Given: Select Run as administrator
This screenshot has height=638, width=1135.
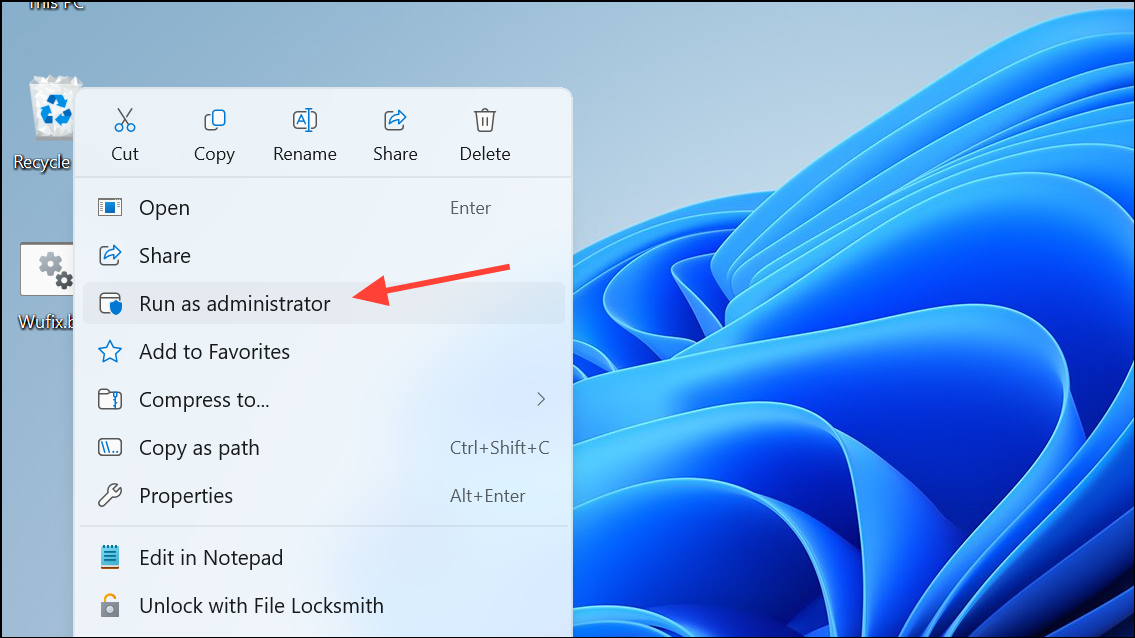Looking at the screenshot, I should (x=324, y=303).
